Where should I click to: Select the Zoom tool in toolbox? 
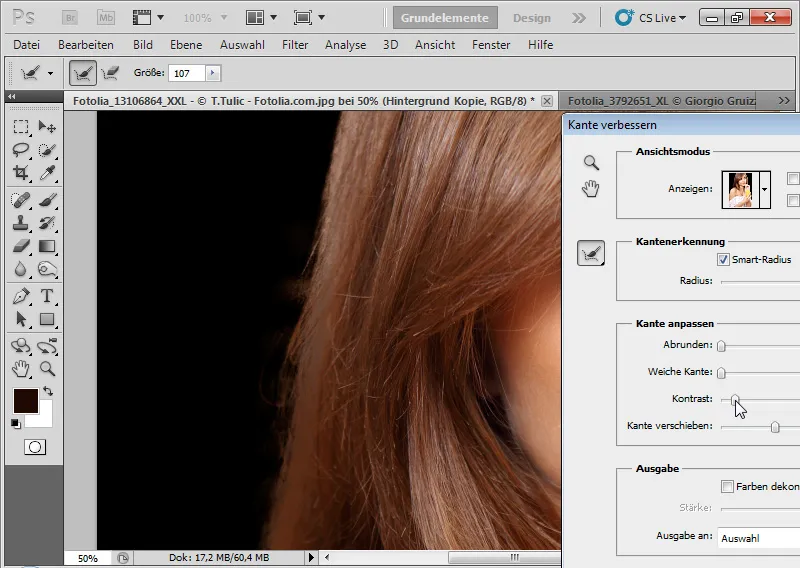click(x=47, y=368)
